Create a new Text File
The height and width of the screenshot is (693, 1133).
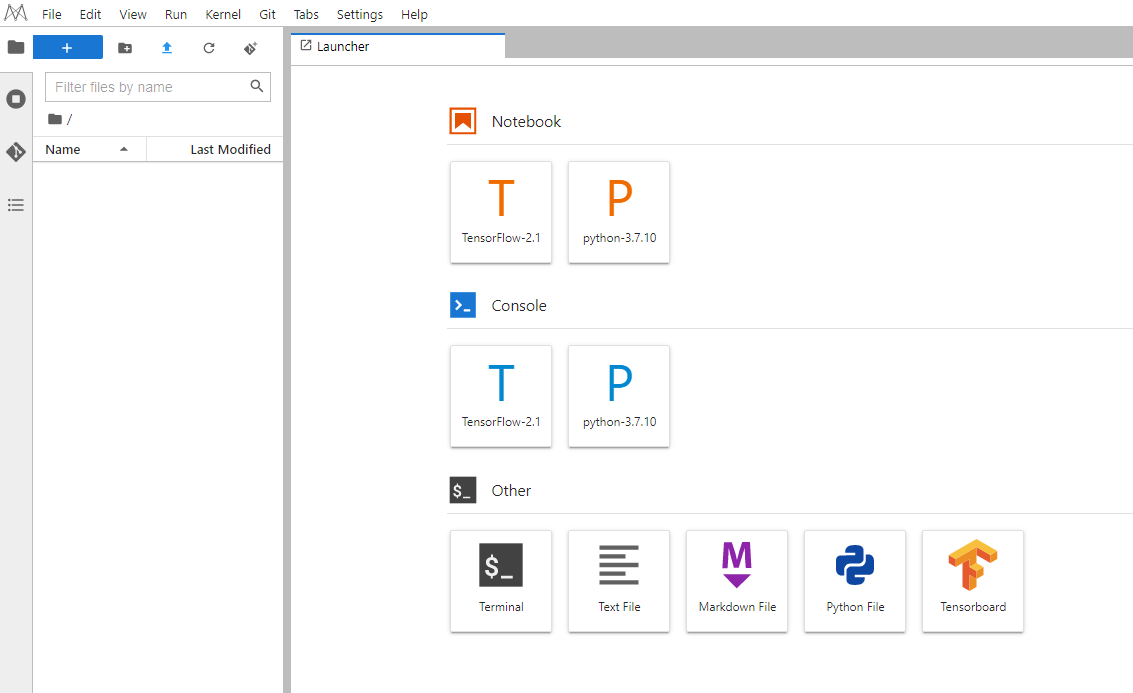(x=619, y=582)
